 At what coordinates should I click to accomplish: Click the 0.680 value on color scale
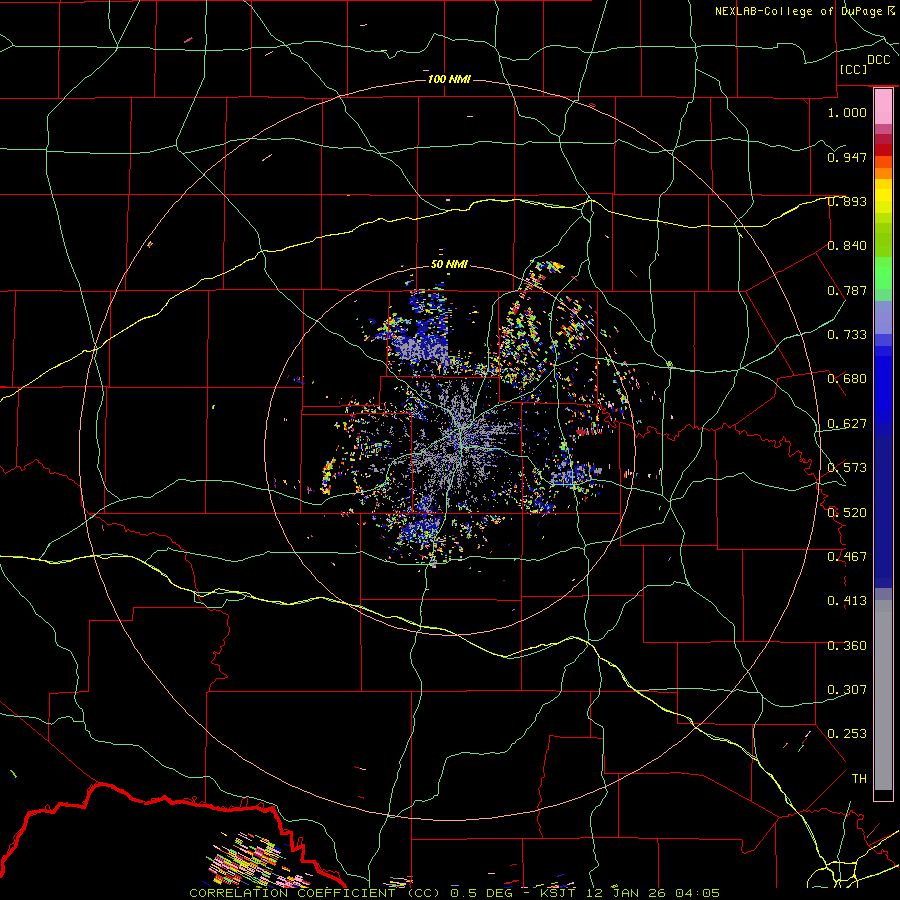pyautogui.click(x=847, y=379)
